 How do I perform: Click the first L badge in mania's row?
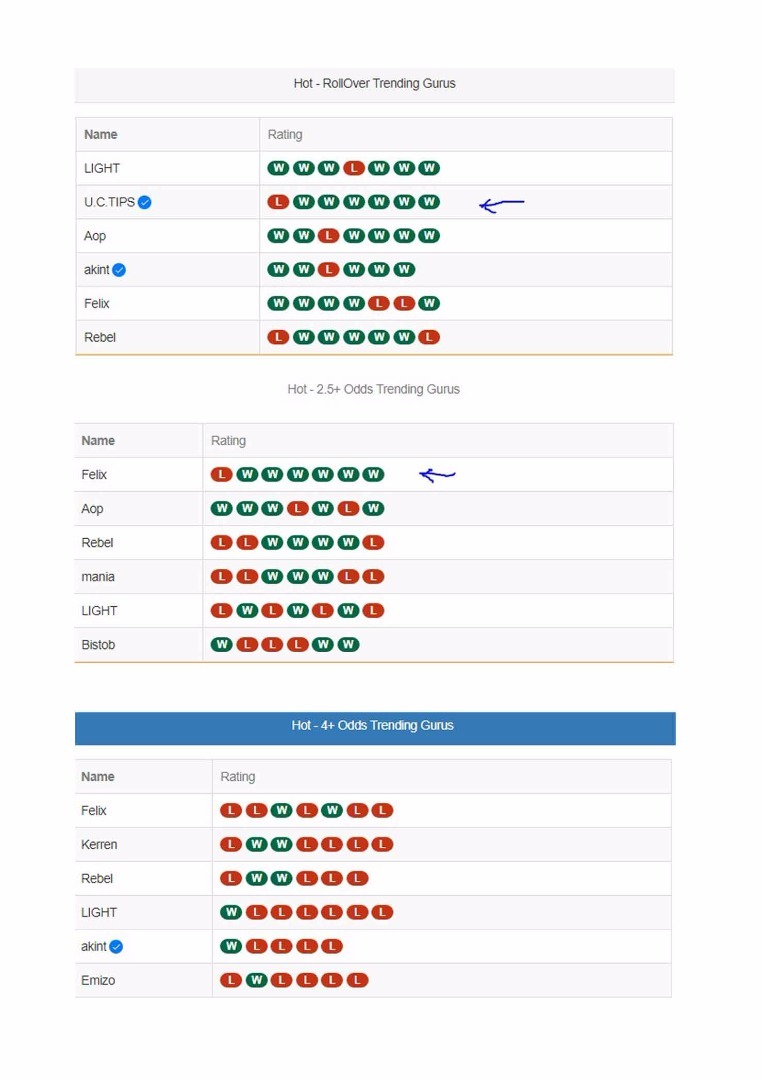pyautogui.click(x=222, y=576)
